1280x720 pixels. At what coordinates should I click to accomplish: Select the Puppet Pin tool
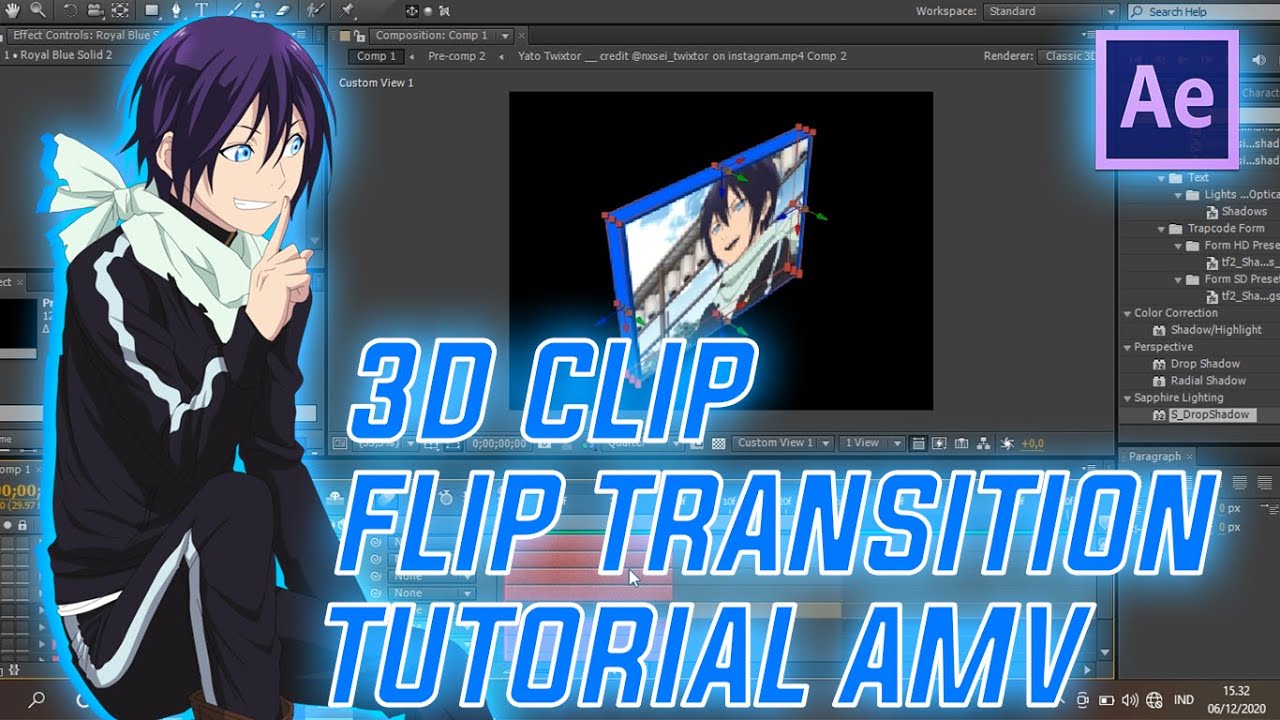pyautogui.click(x=347, y=10)
